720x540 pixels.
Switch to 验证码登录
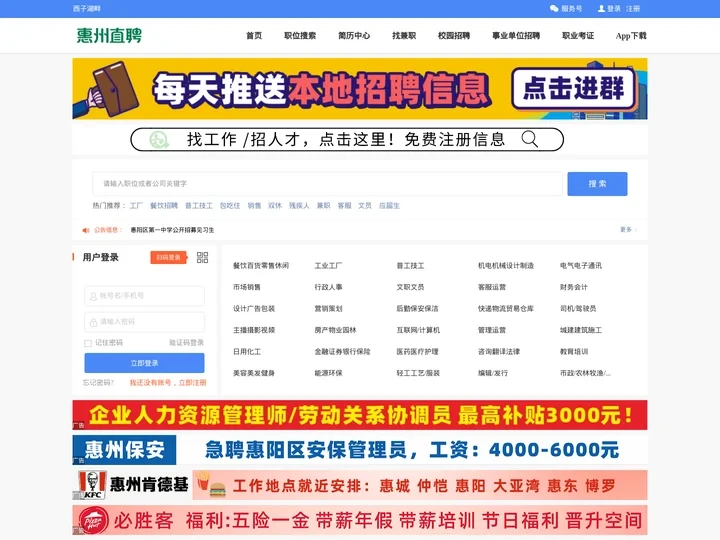pos(186,343)
